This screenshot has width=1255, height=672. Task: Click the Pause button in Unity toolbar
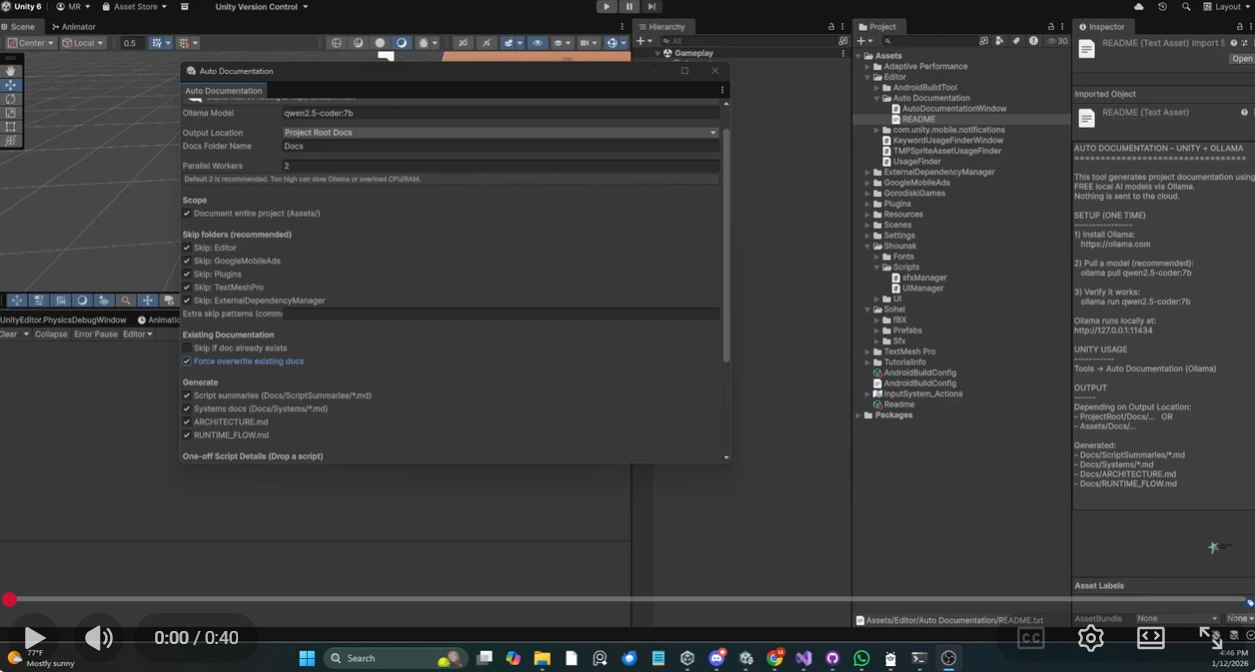[629, 7]
